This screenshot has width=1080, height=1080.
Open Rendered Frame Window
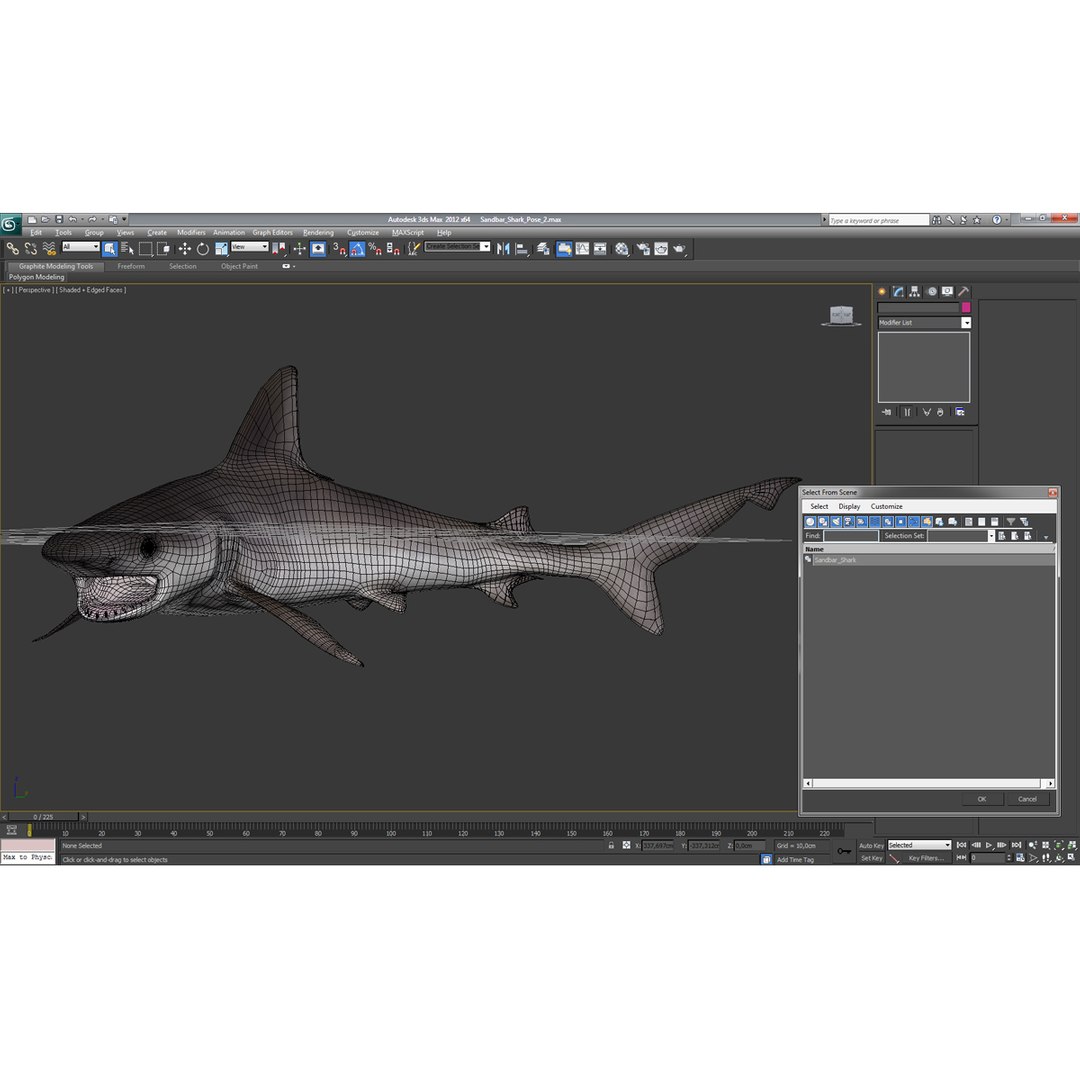coord(661,249)
